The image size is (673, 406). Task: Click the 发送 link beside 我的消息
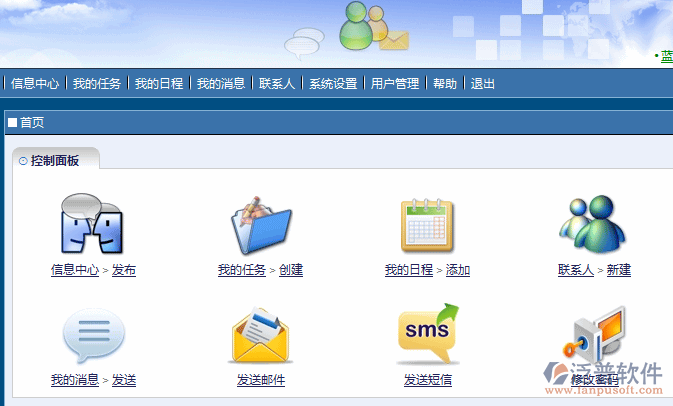click(124, 380)
